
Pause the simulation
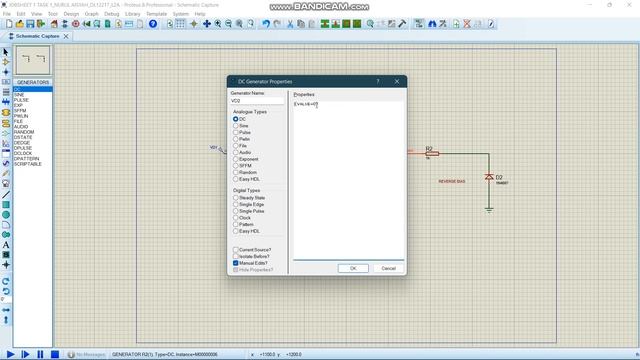point(40,354)
